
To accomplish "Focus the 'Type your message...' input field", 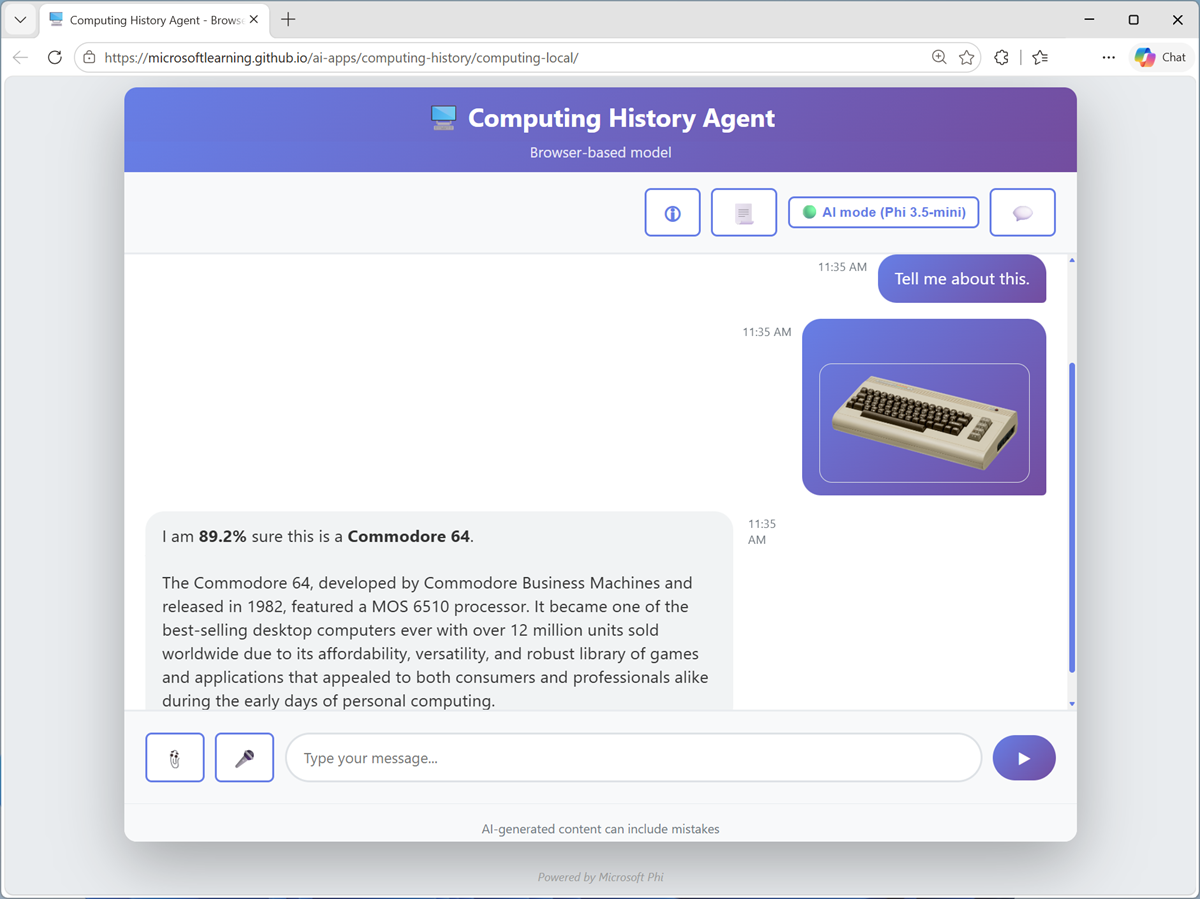I will (x=634, y=758).
